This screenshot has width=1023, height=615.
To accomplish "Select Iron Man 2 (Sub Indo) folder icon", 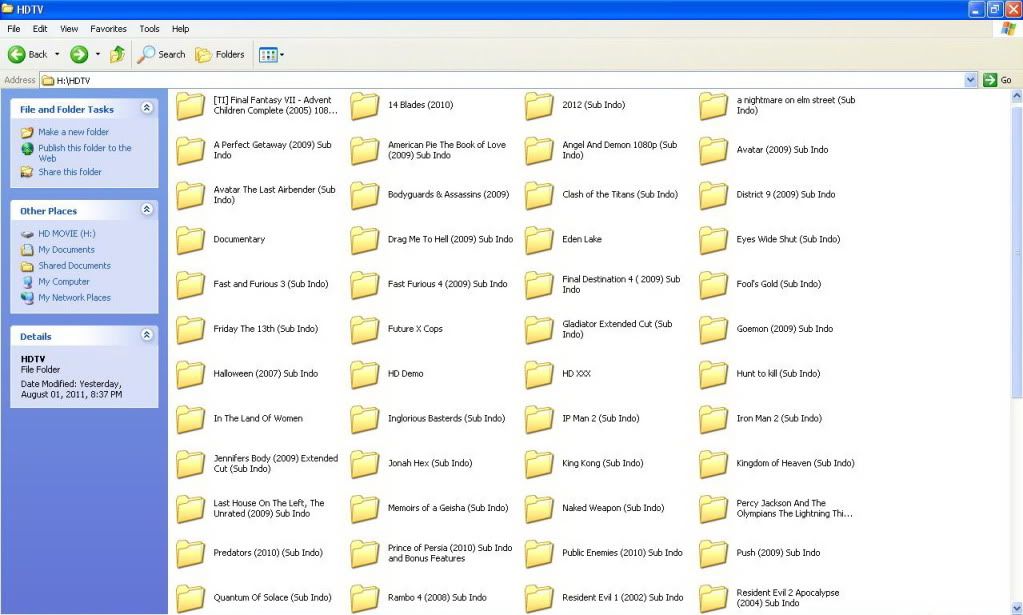I will [x=714, y=419].
